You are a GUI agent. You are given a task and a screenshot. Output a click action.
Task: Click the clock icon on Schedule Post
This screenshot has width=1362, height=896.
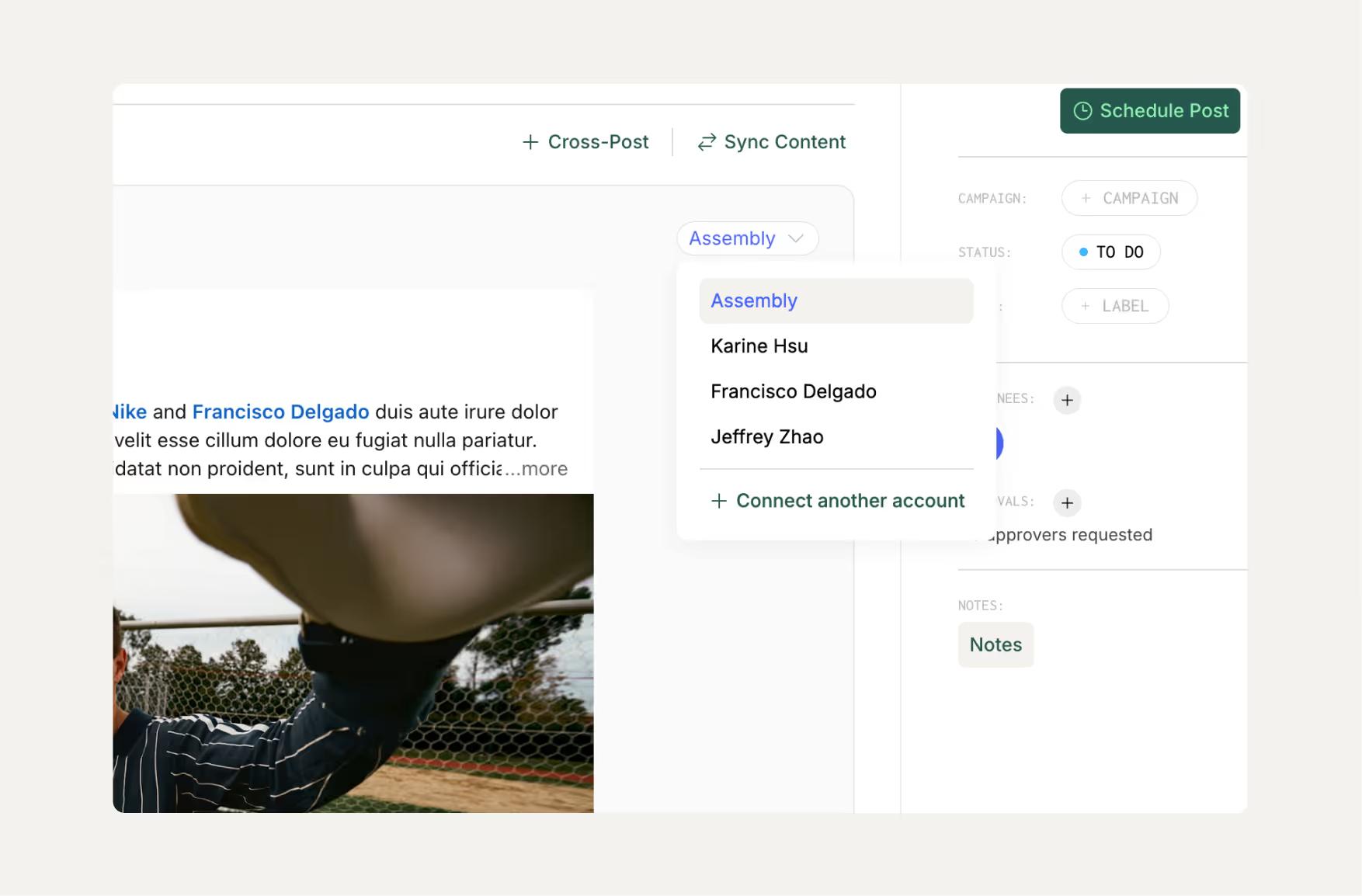tap(1082, 111)
